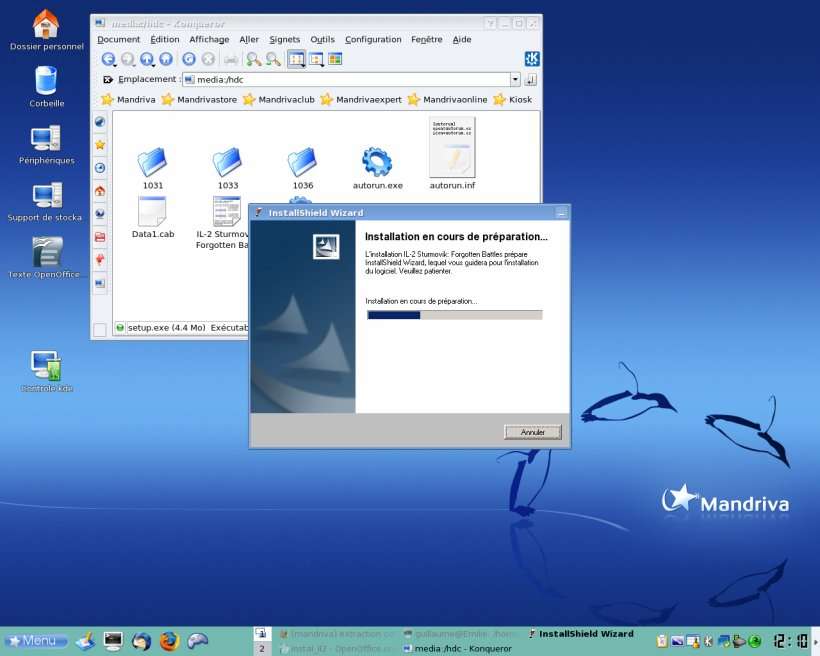Open the Corbeille trash desktop icon
The height and width of the screenshot is (656, 820).
pos(47,87)
